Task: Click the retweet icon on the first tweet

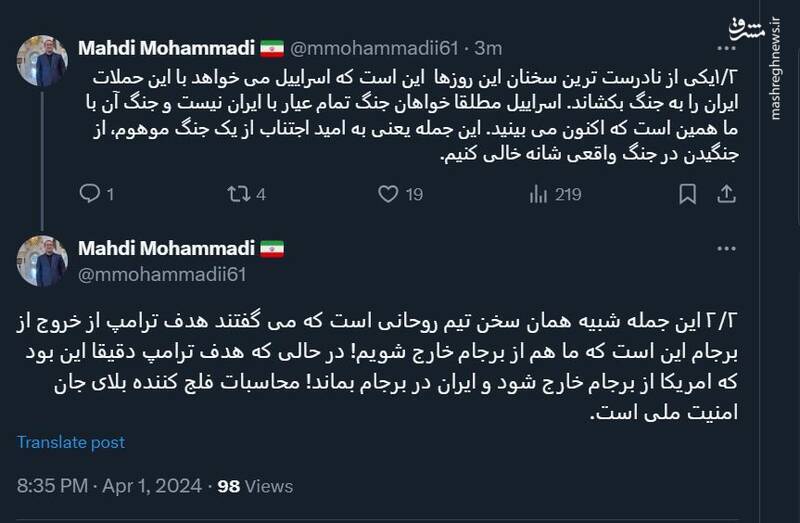Action: pos(239,195)
